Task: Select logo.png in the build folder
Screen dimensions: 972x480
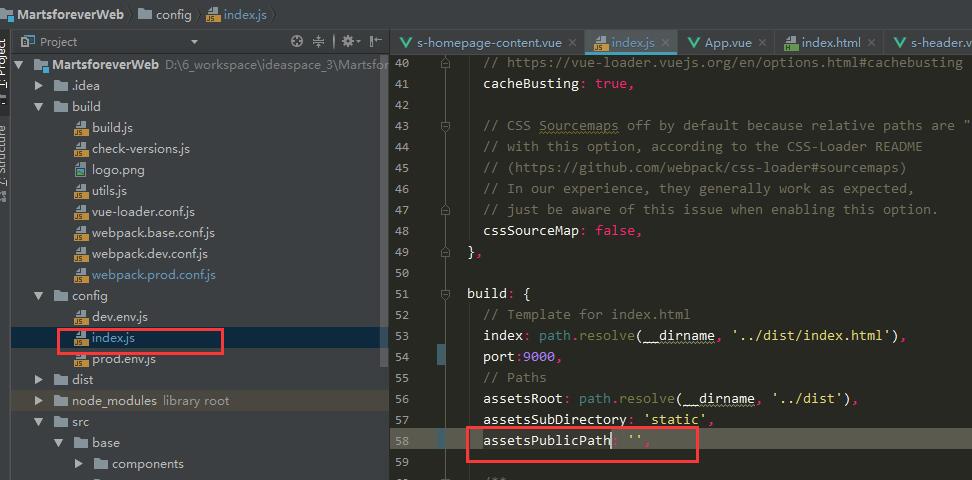Action: pyautogui.click(x=118, y=169)
